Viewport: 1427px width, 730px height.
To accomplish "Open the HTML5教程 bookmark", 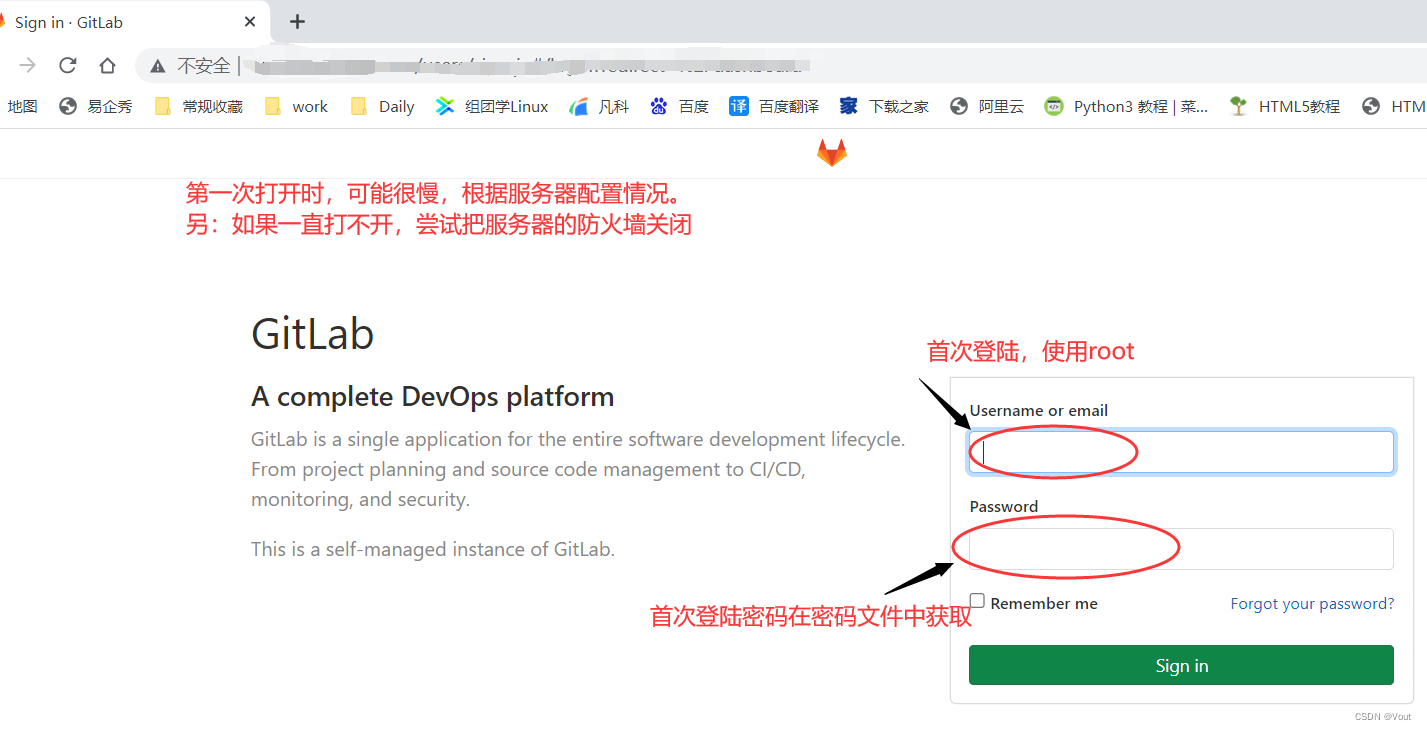I will tap(1285, 106).
